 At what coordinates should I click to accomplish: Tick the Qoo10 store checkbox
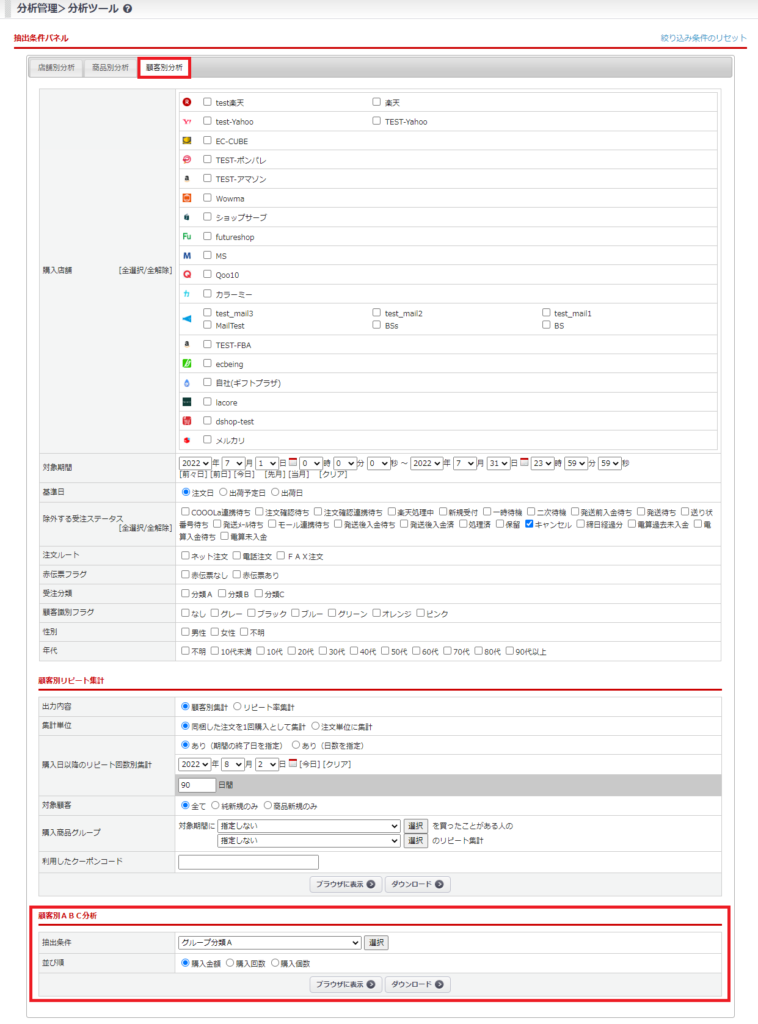tap(207, 274)
